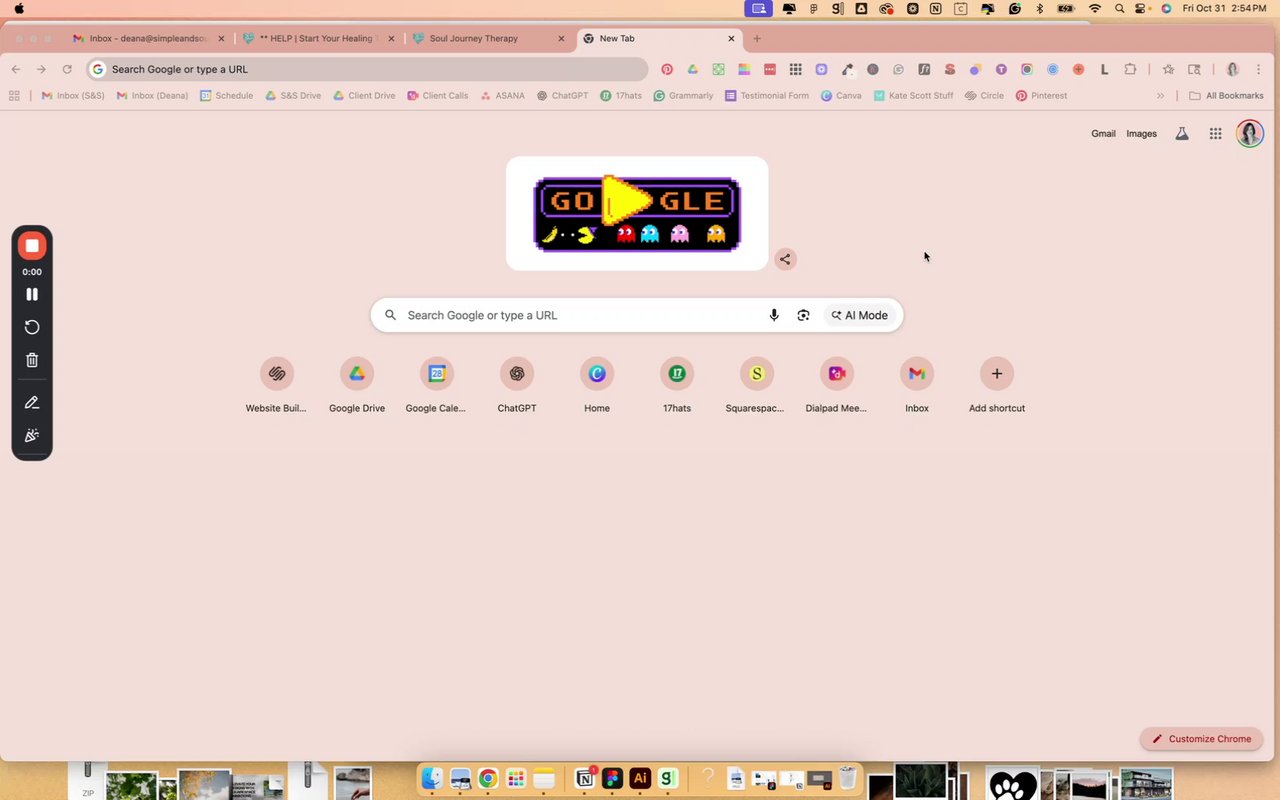Open the Inbox shortcut tile
This screenshot has height=800, width=1280.
pyautogui.click(x=917, y=384)
